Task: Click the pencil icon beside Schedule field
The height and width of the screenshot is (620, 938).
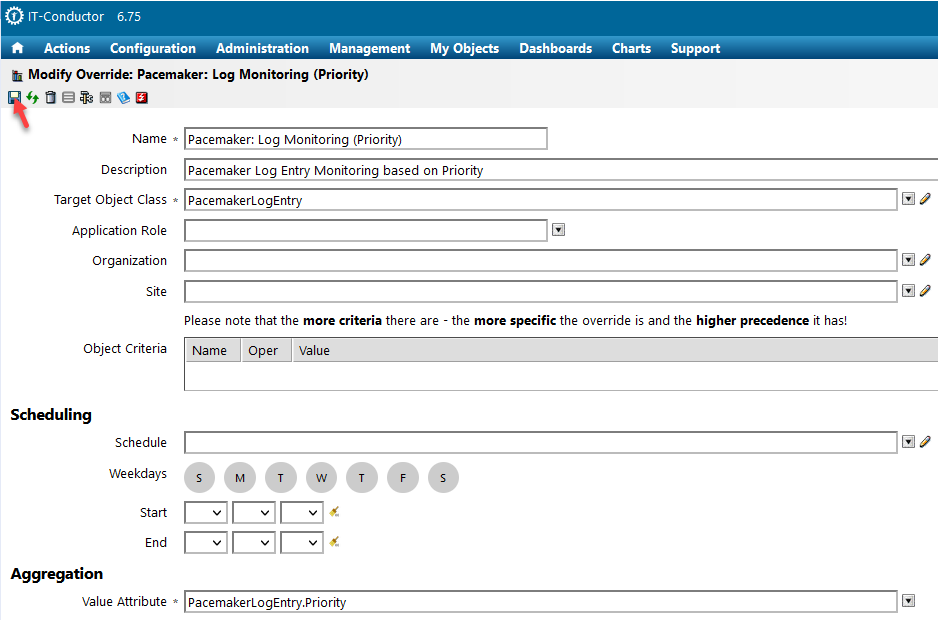Action: 925,441
